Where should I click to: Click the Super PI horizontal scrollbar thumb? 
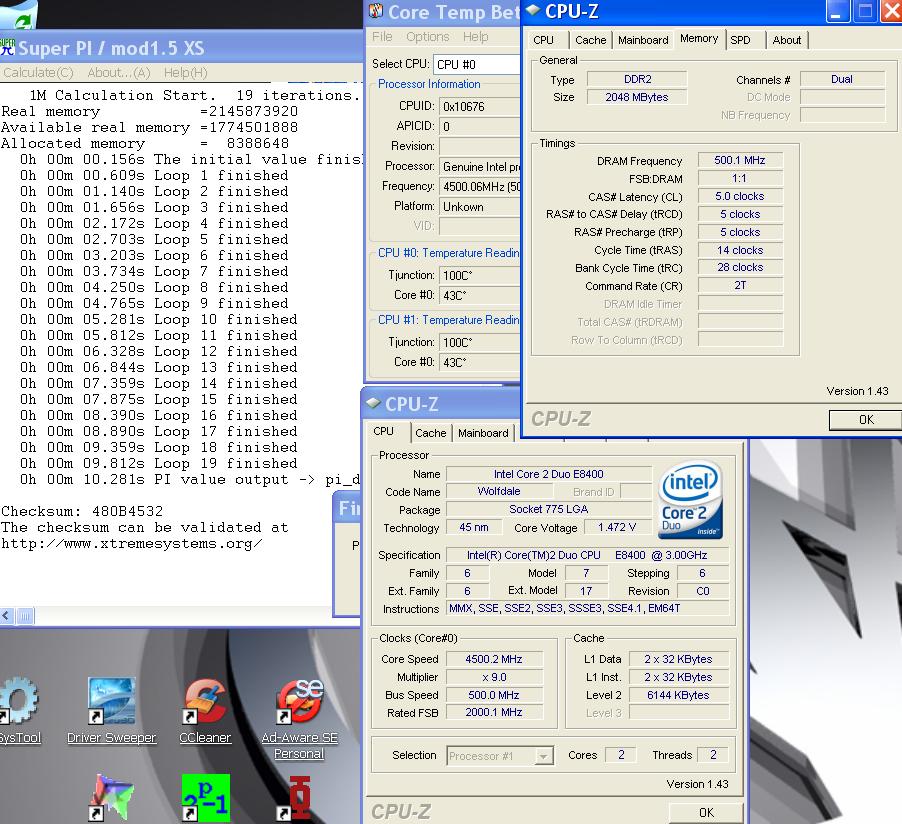pyautogui.click(x=25, y=616)
